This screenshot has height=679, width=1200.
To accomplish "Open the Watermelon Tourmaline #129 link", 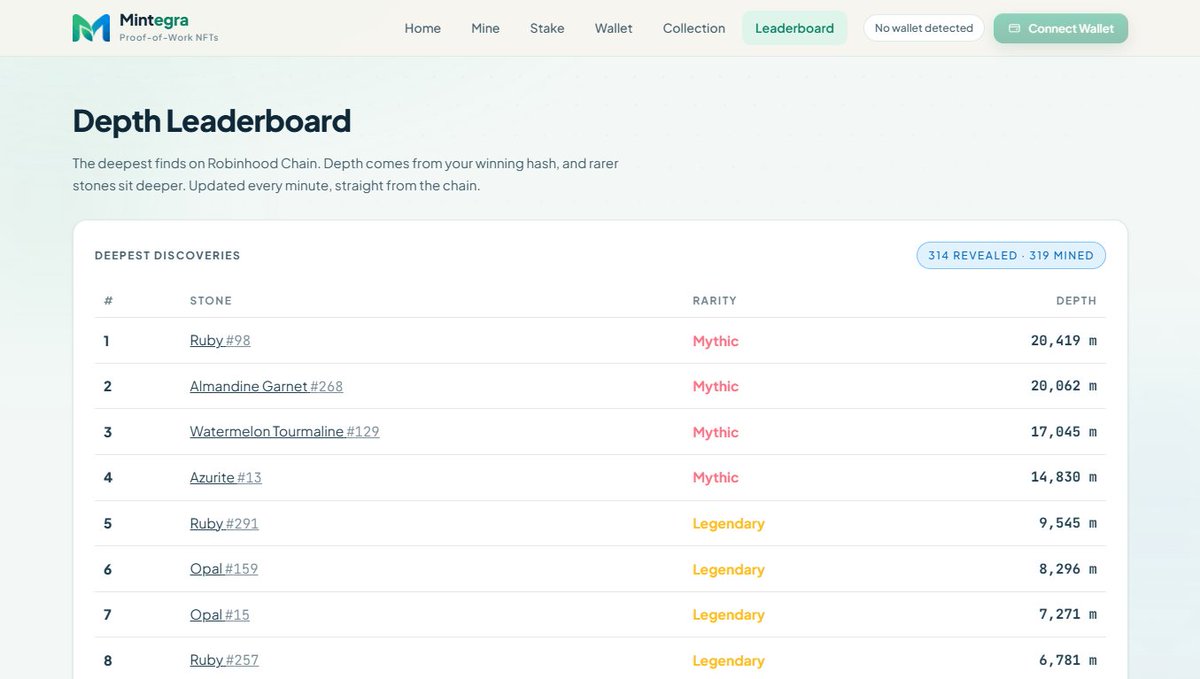I will 284,432.
